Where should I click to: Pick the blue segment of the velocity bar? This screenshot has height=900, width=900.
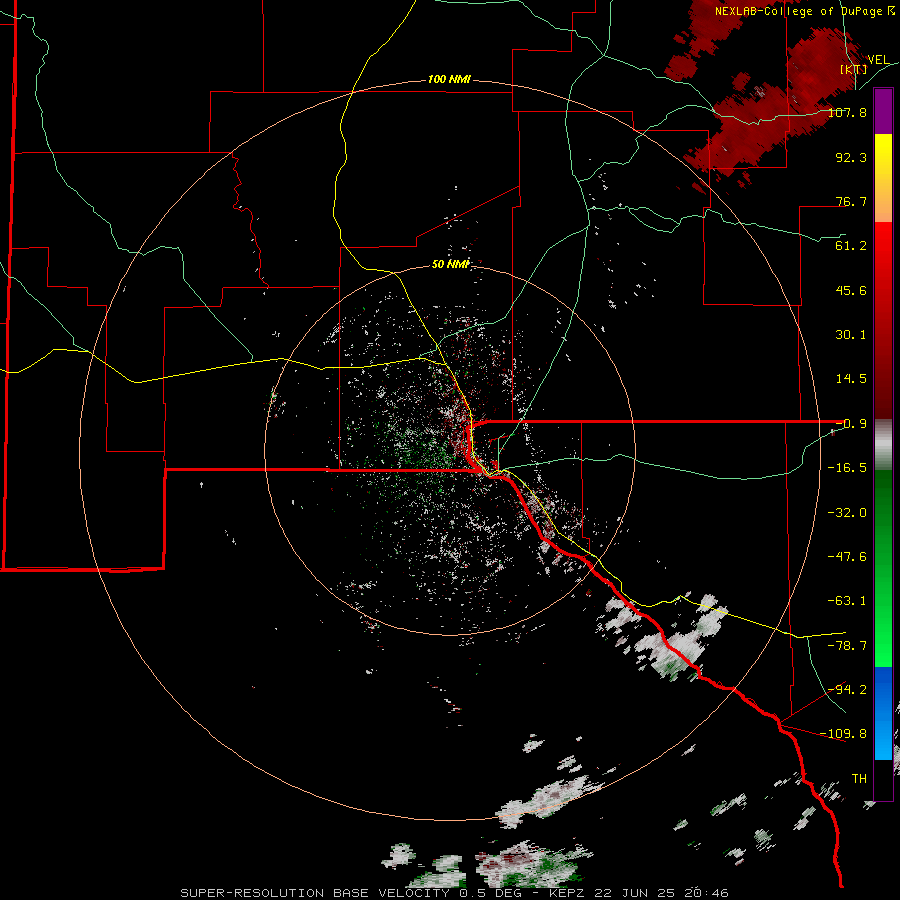tap(883, 713)
